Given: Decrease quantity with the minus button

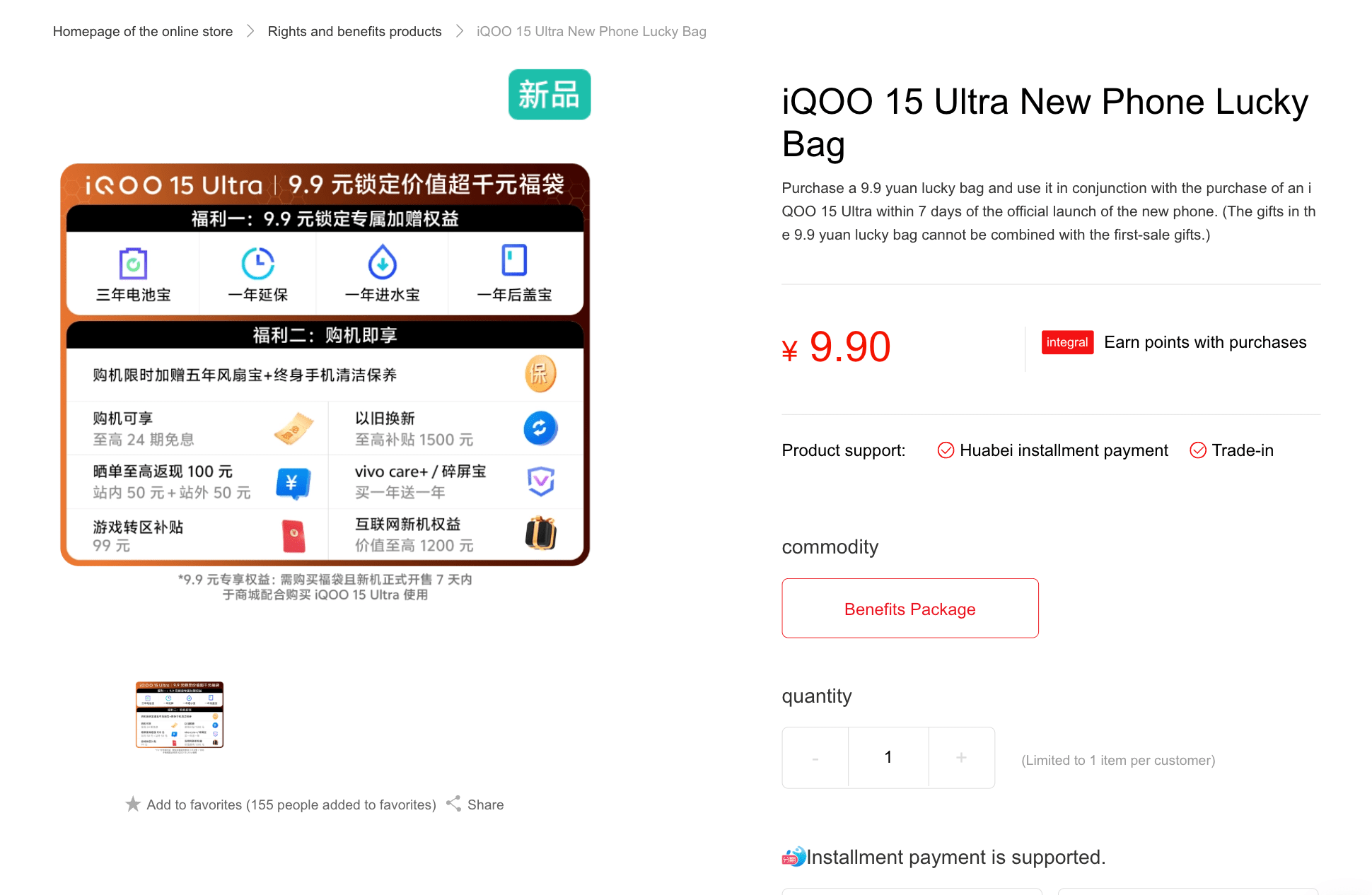Looking at the screenshot, I should tap(815, 758).
